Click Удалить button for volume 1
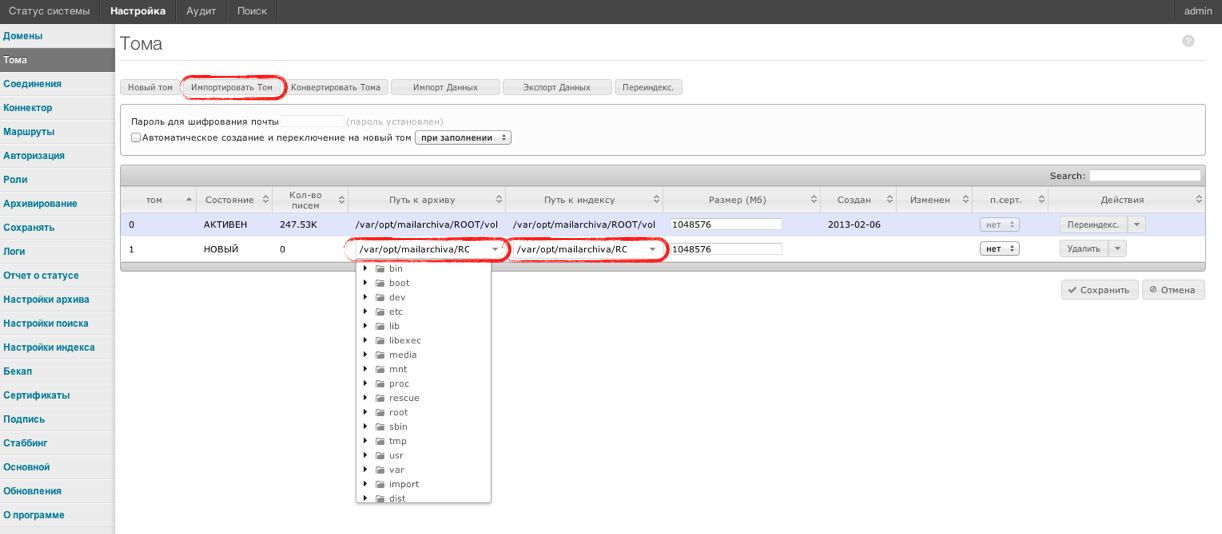Image resolution: width=1222 pixels, height=534 pixels. pos(1084,249)
